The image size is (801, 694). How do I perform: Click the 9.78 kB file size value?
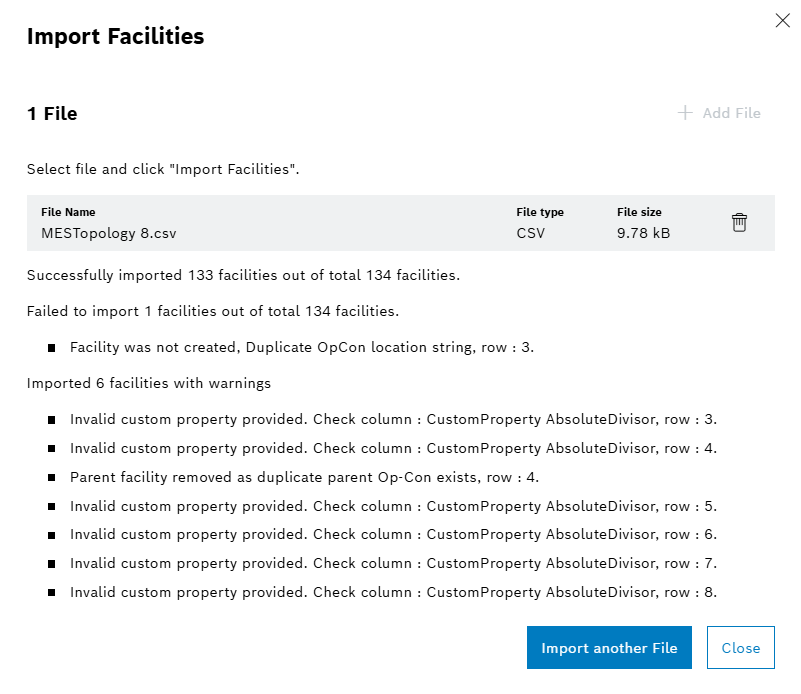click(x=639, y=232)
